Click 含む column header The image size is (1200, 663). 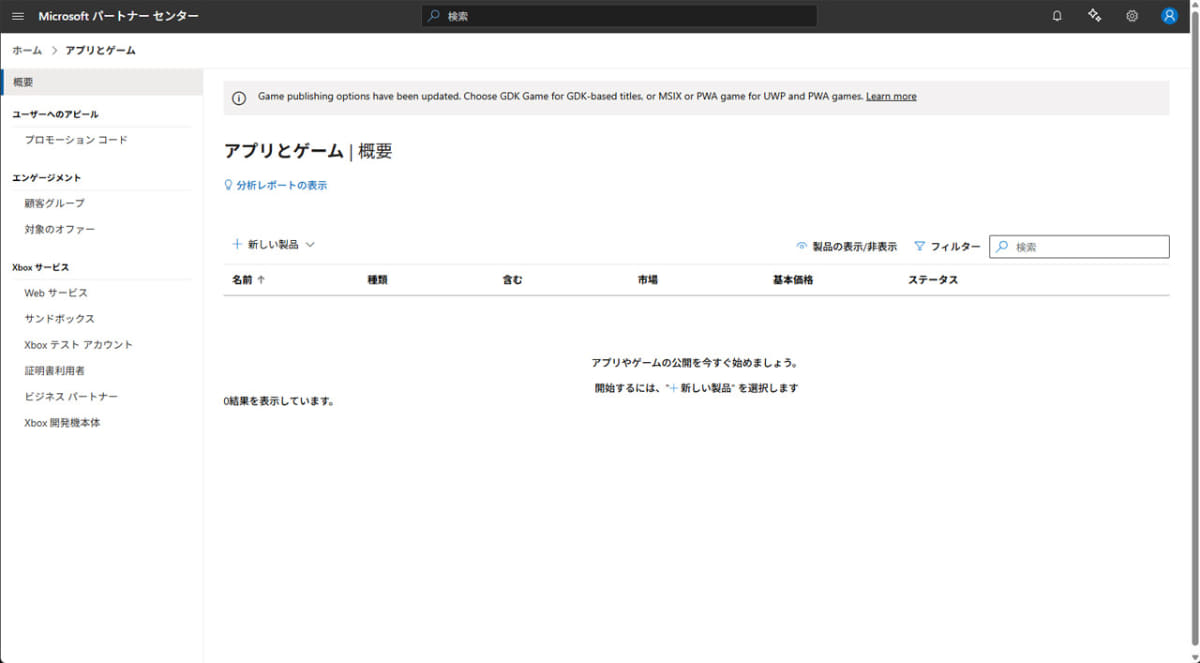[512, 280]
